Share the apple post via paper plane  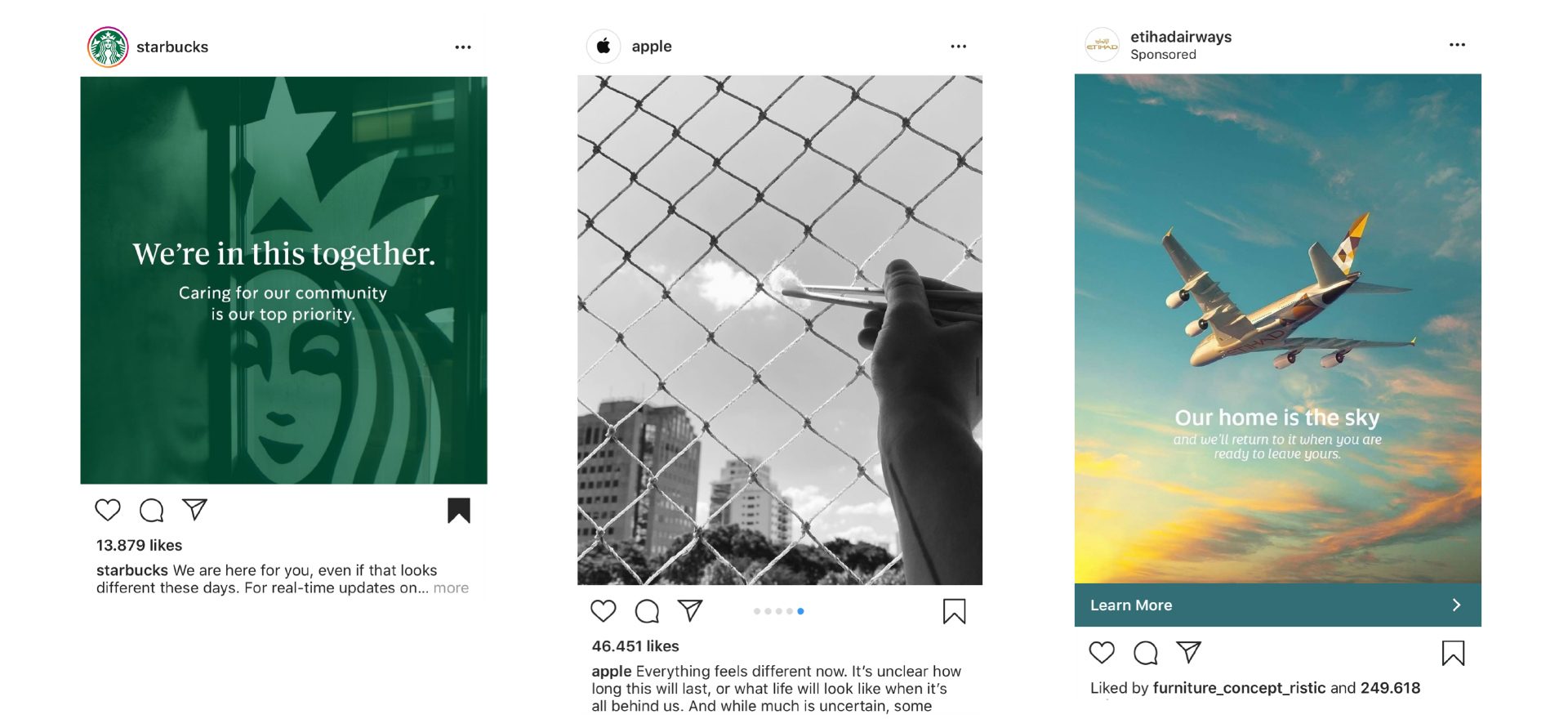pyautogui.click(x=690, y=610)
